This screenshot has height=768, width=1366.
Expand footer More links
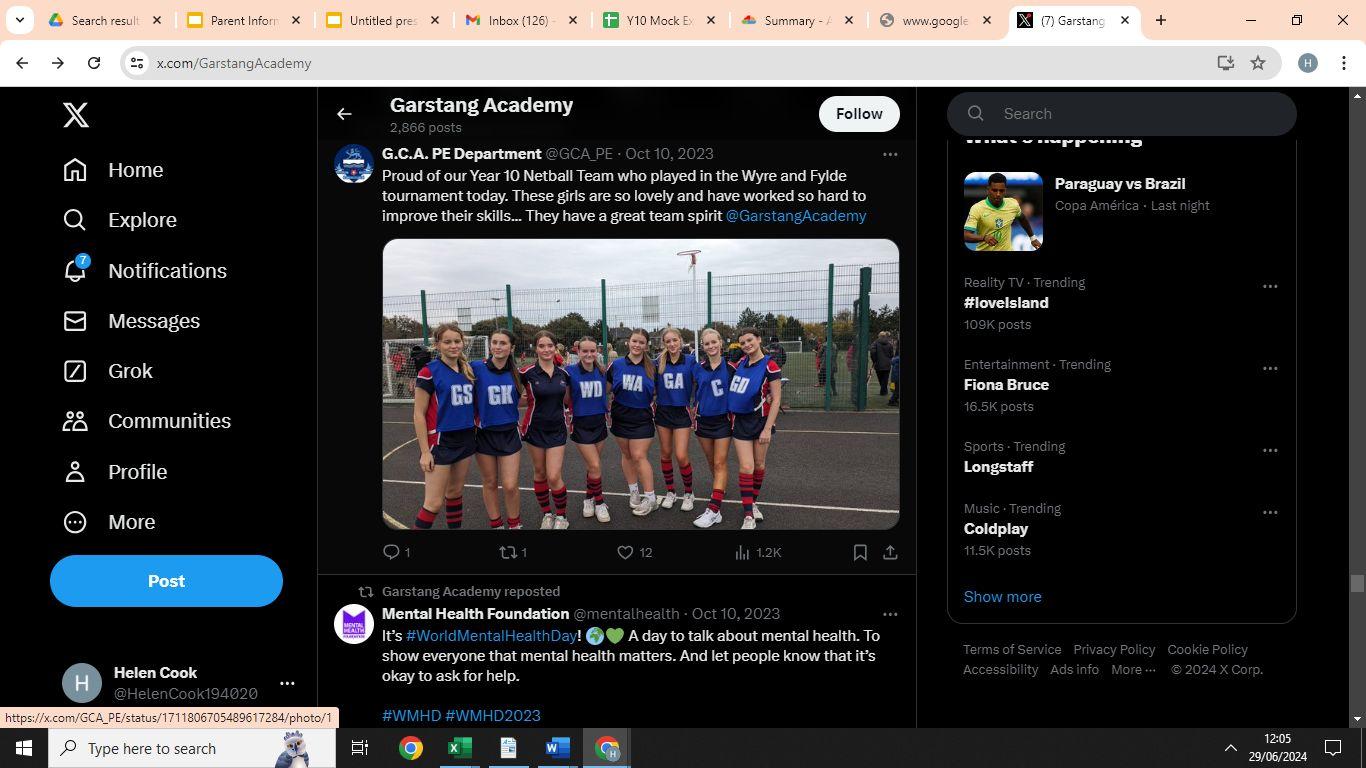[1133, 670]
